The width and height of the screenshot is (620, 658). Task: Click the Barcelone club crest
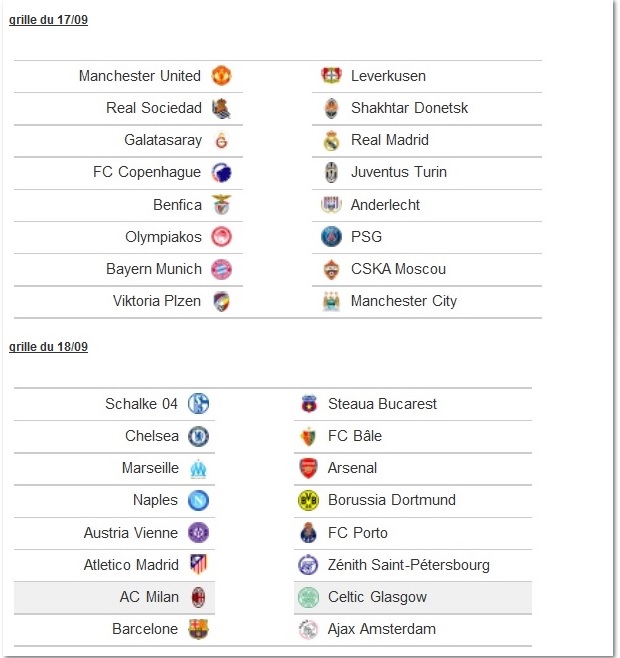[198, 629]
